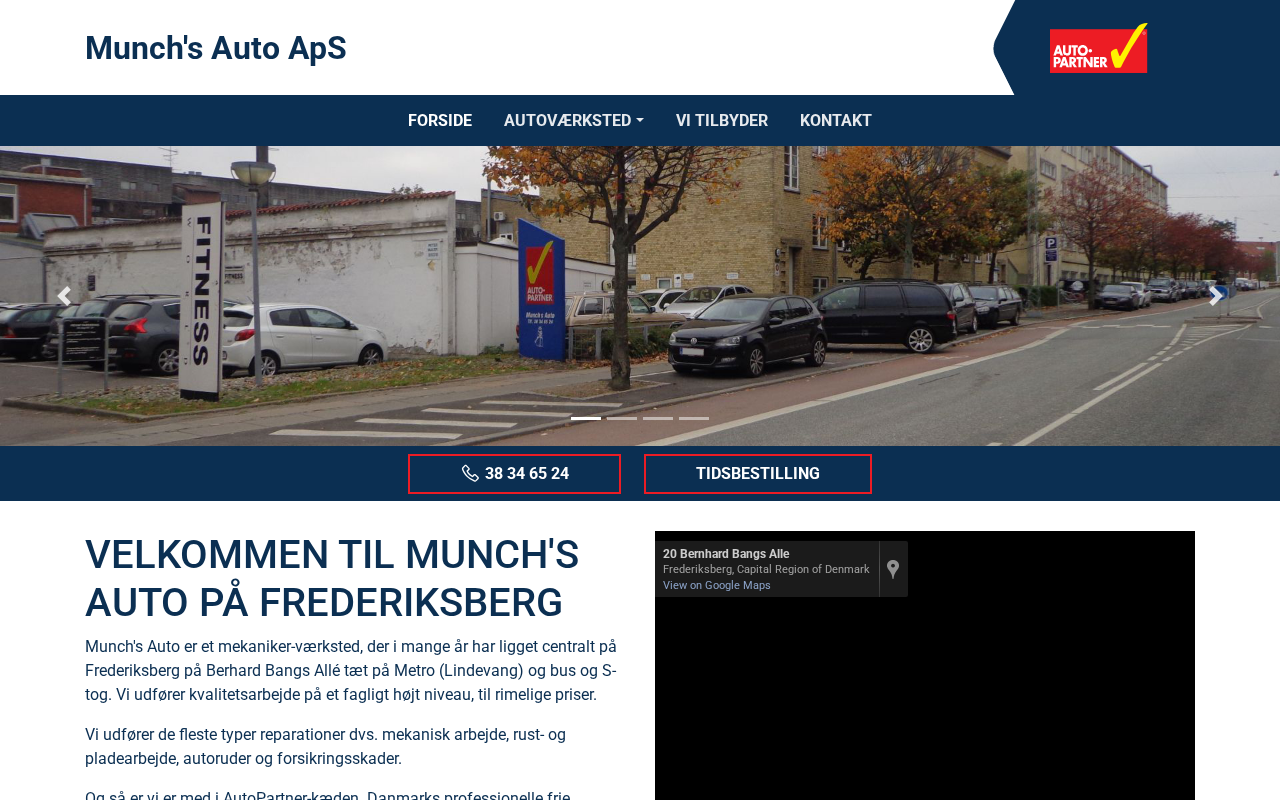
Task: Select the fourth carousel slide indicator
Action: (x=694, y=418)
